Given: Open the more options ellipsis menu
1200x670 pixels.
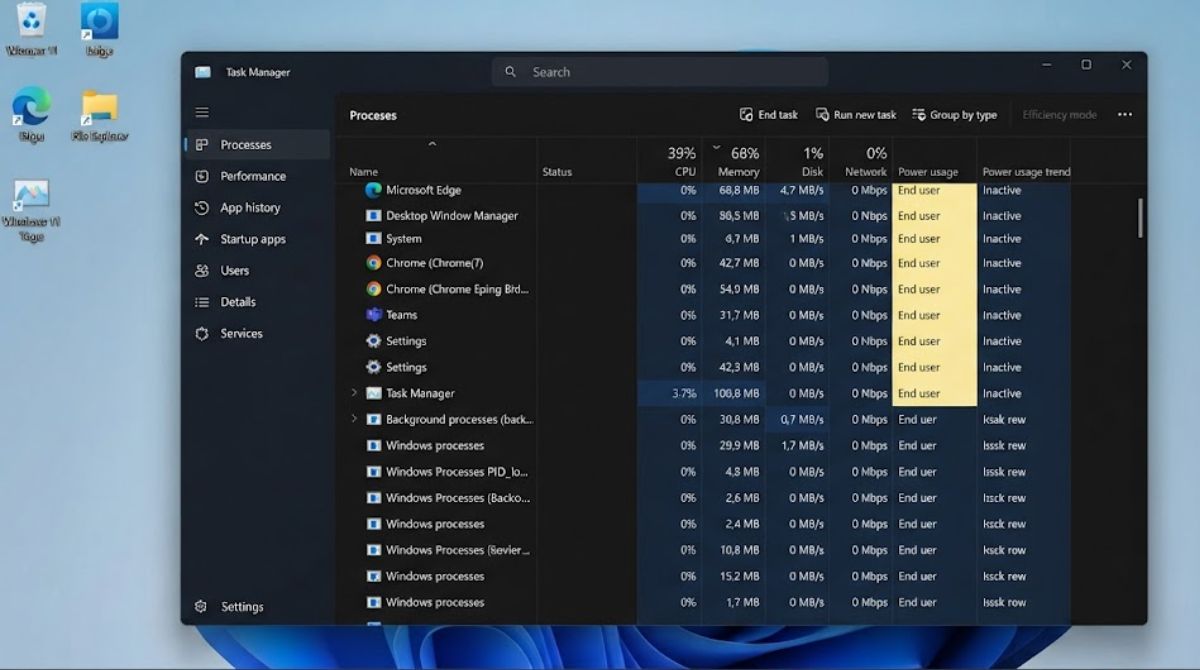Looking at the screenshot, I should (x=1125, y=115).
